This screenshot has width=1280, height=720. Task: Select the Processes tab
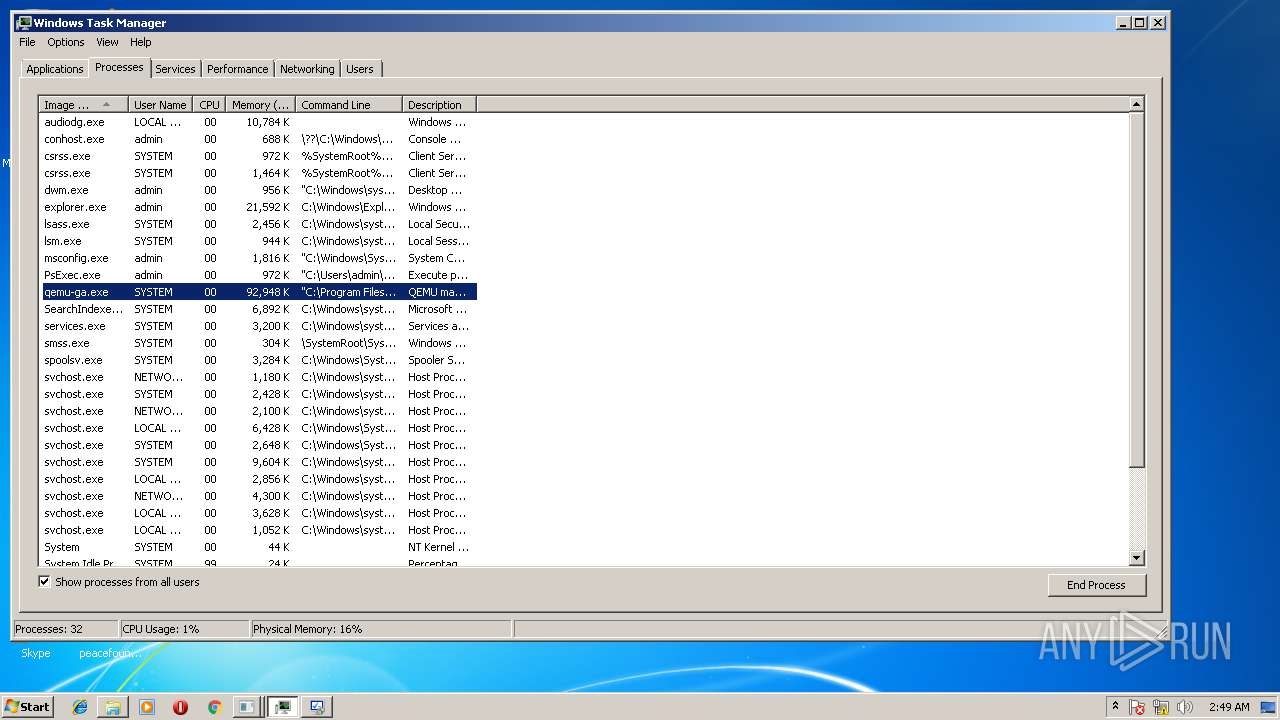119,67
